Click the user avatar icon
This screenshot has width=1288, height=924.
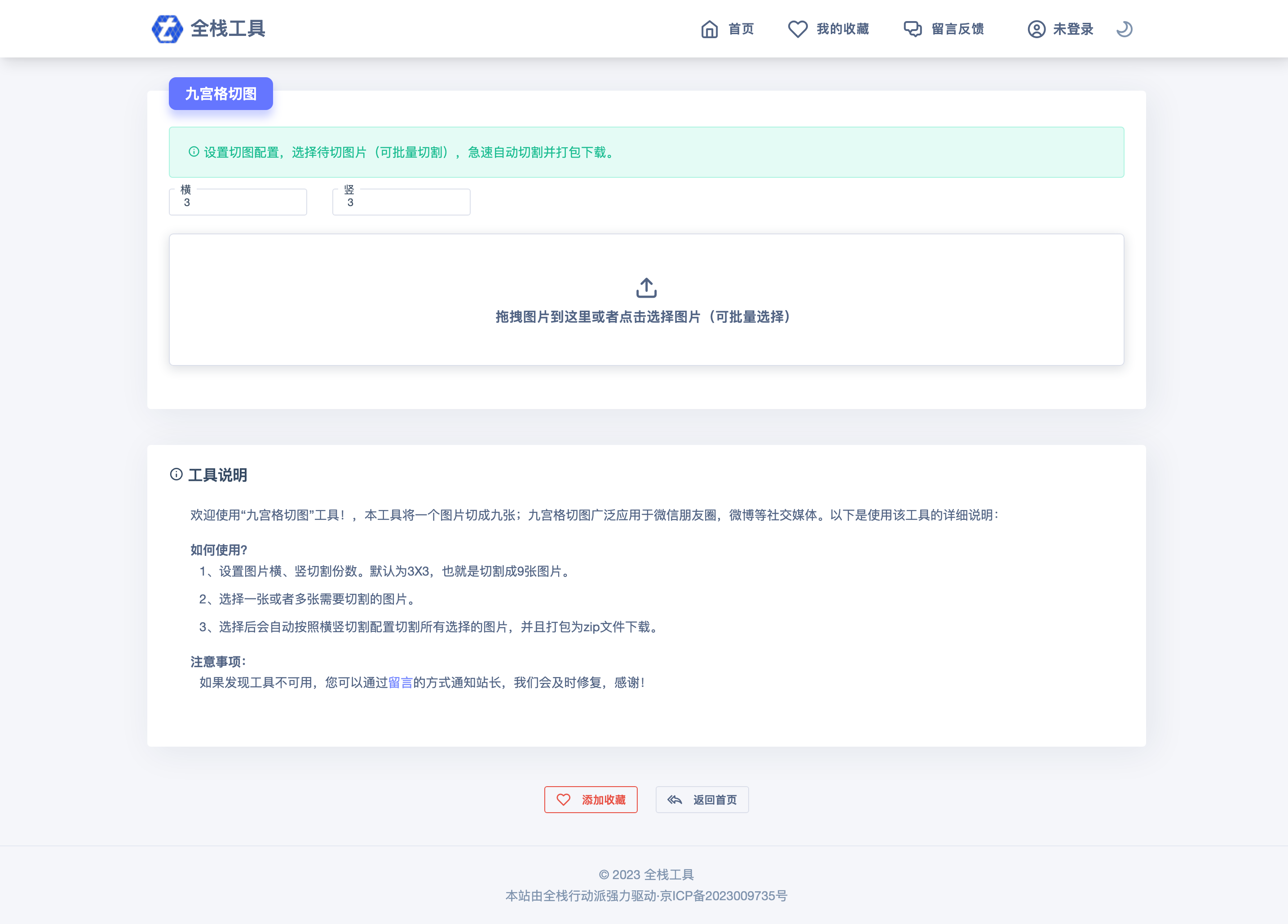click(x=1037, y=29)
